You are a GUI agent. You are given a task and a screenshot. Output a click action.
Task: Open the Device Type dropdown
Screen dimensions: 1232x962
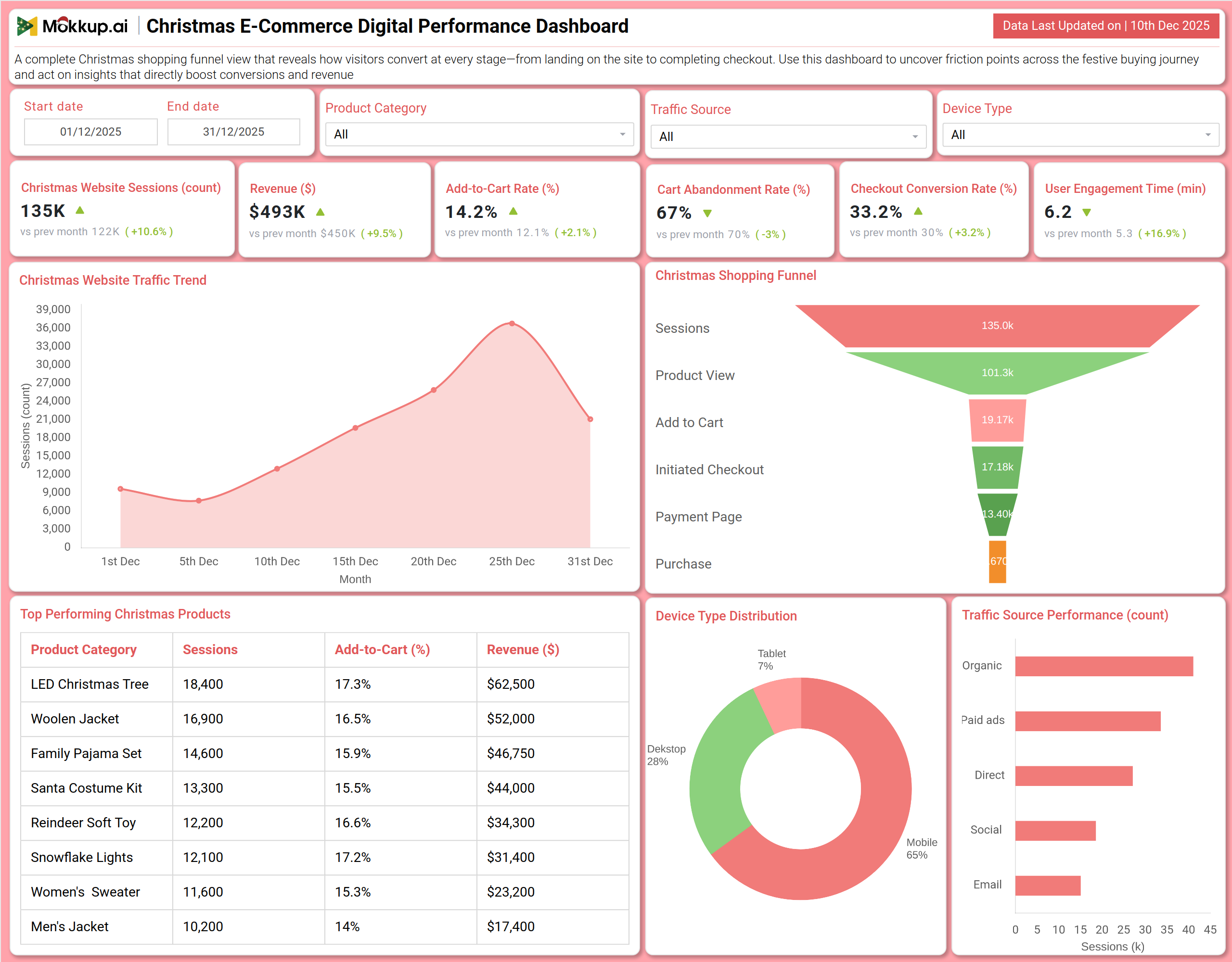[1080, 135]
